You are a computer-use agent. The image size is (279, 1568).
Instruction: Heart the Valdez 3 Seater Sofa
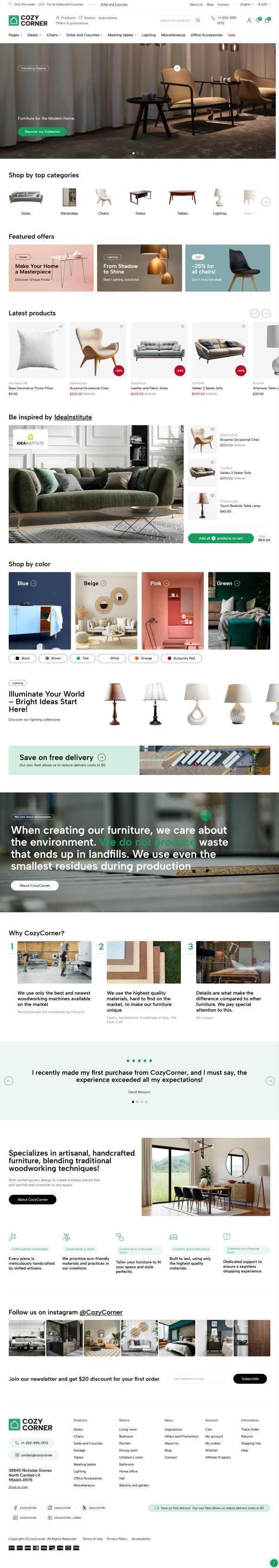(x=244, y=326)
